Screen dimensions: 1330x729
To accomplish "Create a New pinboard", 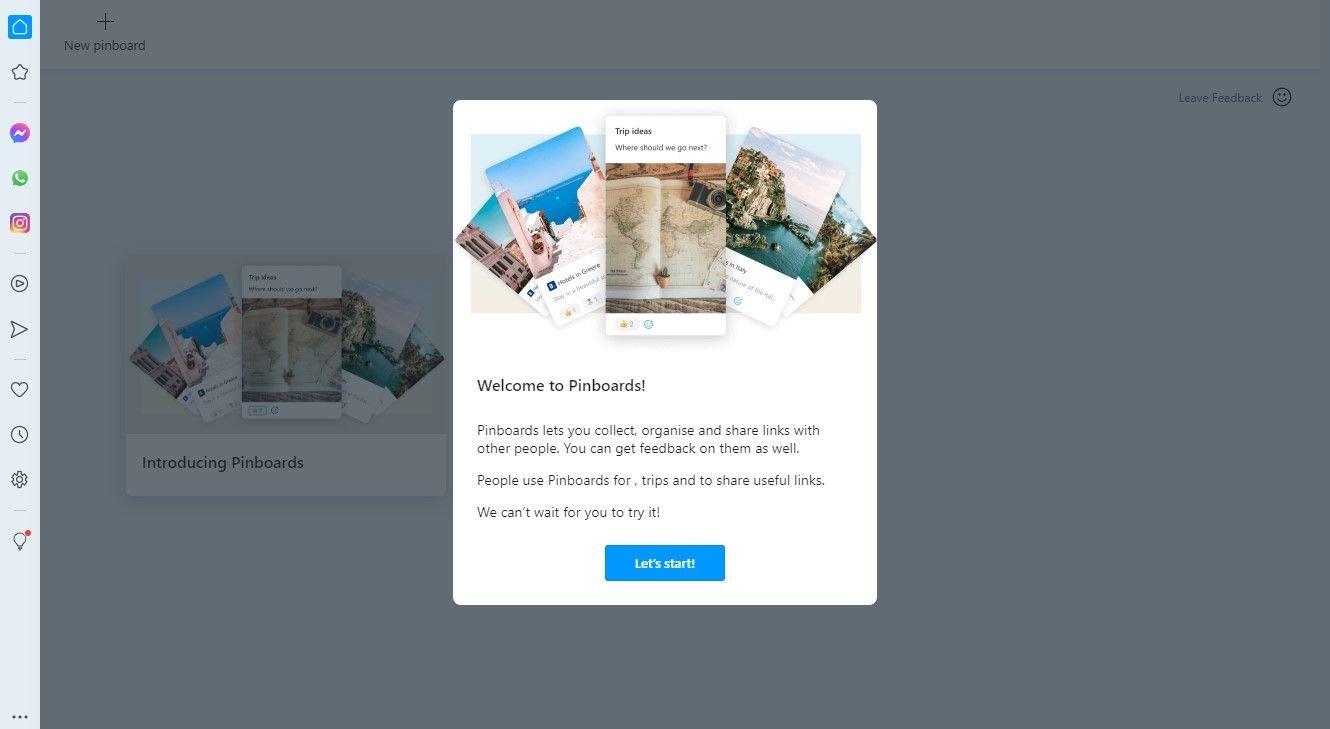I will click(104, 33).
